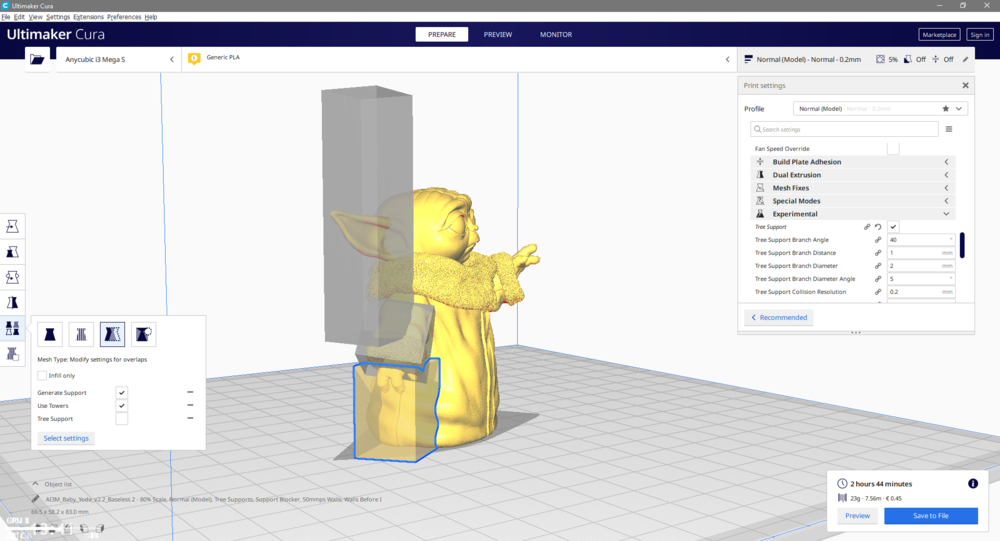Uncheck Generate Support in per-model panel
Screen dimensions: 1000x541
[122, 392]
